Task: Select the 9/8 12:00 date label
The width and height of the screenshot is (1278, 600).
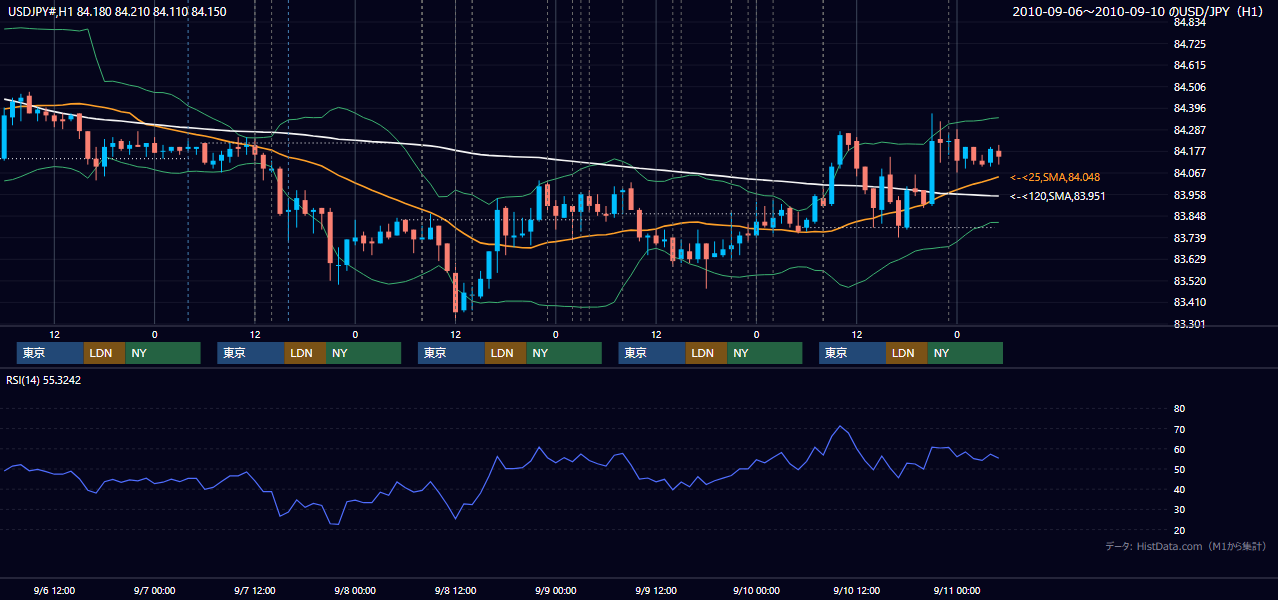Action: (x=455, y=590)
